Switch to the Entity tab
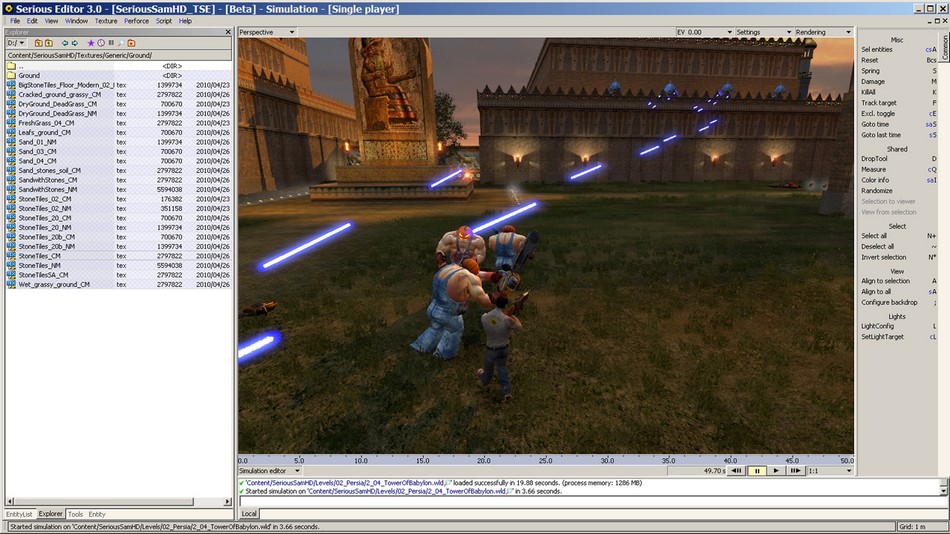The height and width of the screenshot is (534, 950). [97, 514]
